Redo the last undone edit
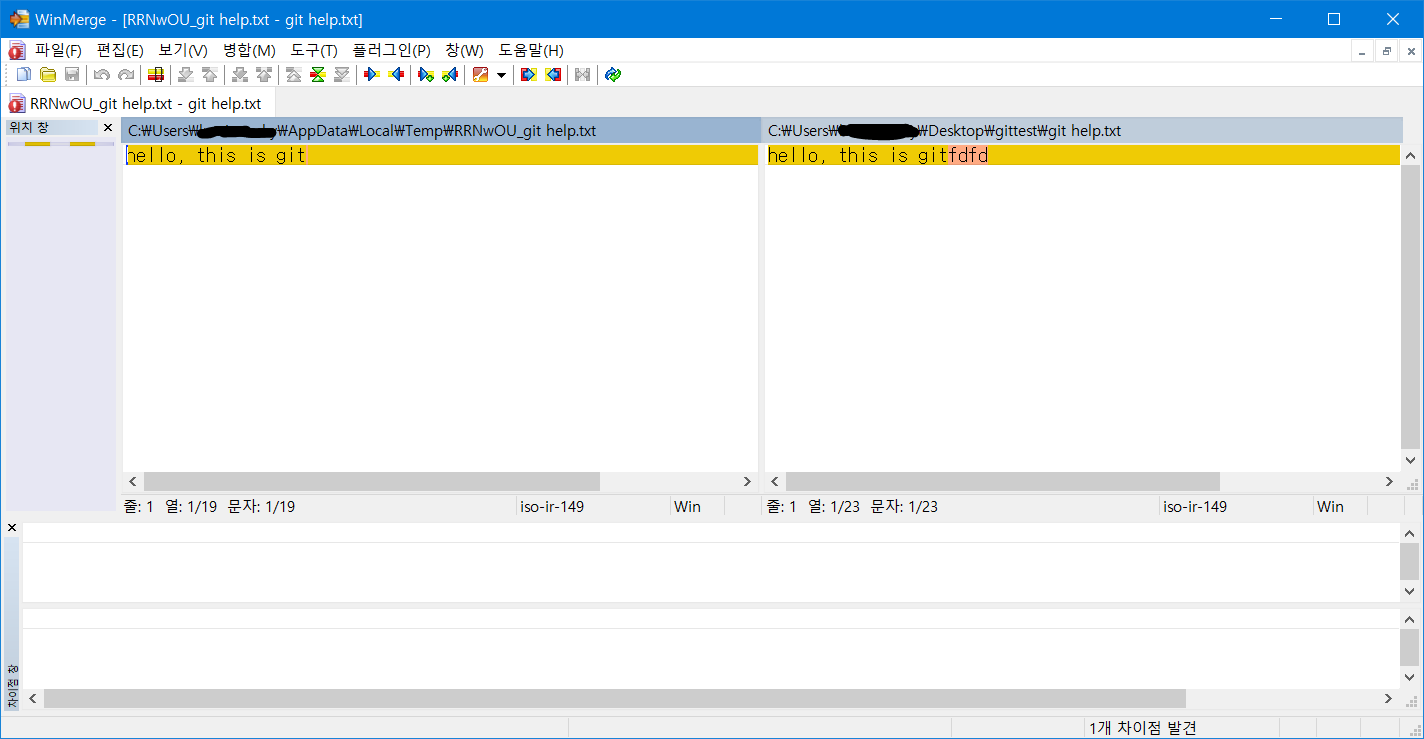1424x739 pixels. (126, 75)
